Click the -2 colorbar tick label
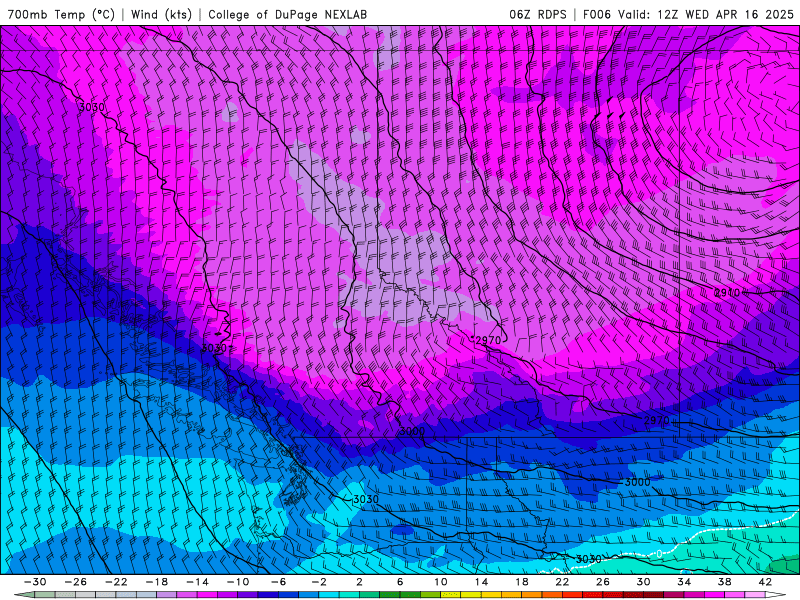The width and height of the screenshot is (800, 600). click(x=319, y=582)
